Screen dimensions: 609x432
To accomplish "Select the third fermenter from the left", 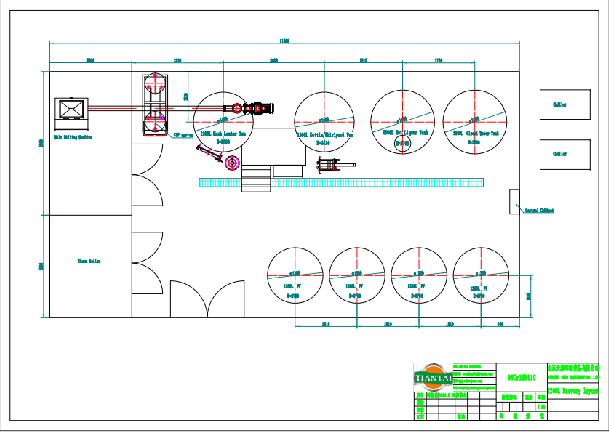I will 419,275.
